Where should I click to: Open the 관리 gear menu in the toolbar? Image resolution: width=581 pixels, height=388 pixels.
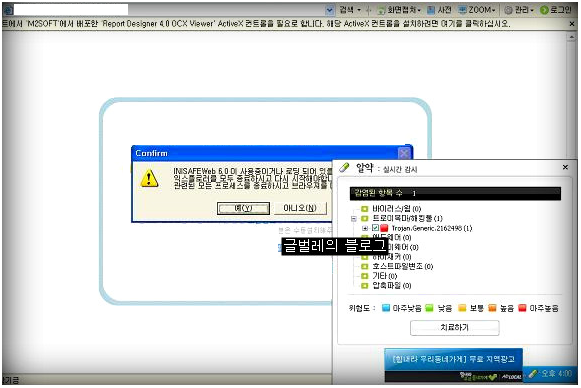click(519, 10)
